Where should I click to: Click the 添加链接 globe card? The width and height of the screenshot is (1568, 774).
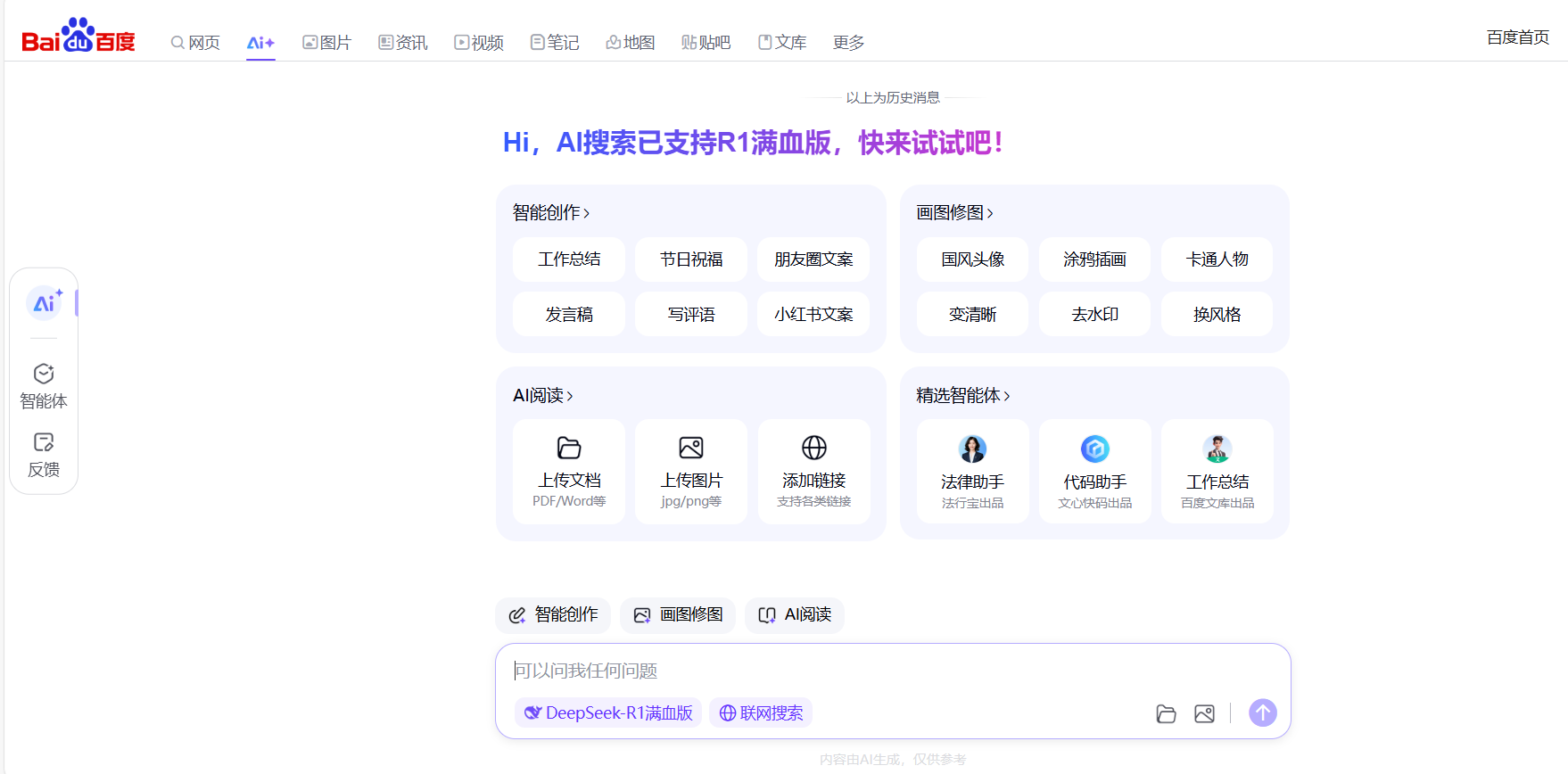click(x=813, y=472)
